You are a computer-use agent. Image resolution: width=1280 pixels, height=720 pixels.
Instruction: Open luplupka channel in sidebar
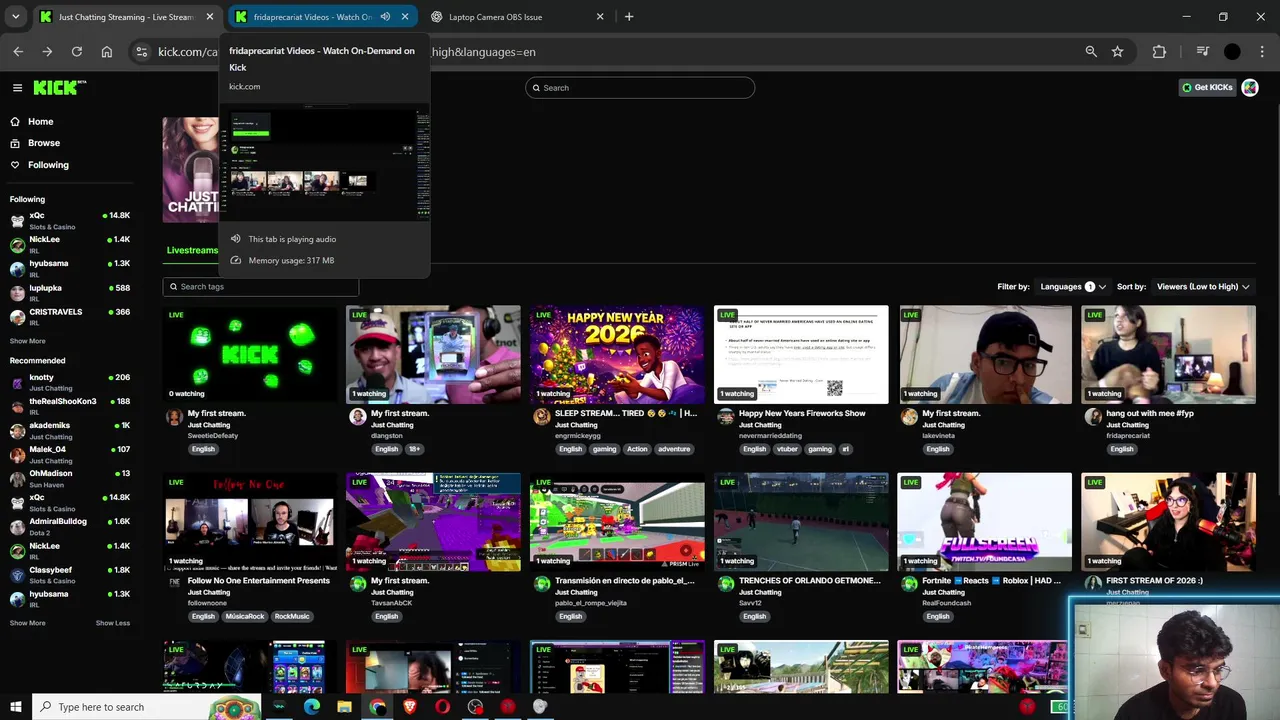(x=70, y=292)
